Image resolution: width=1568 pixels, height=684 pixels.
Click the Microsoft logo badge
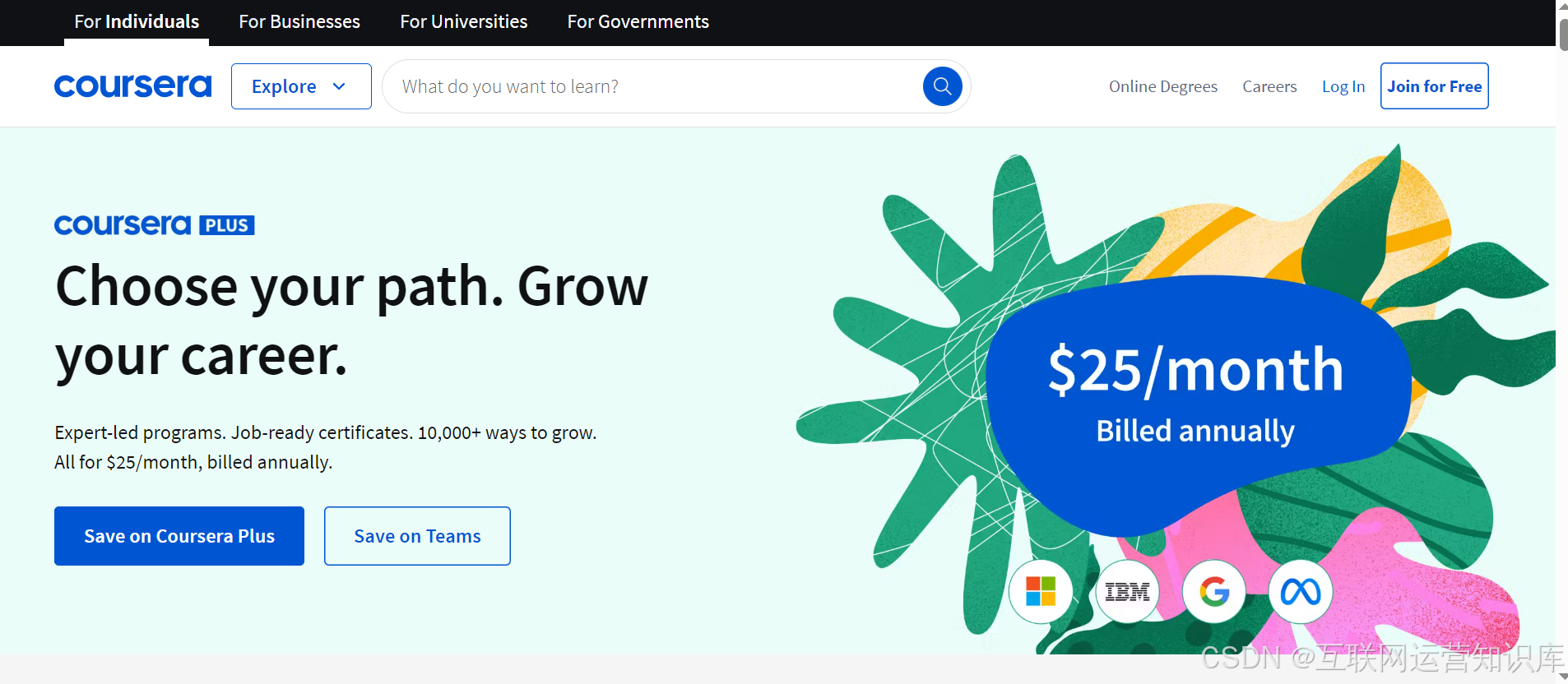click(x=1041, y=591)
